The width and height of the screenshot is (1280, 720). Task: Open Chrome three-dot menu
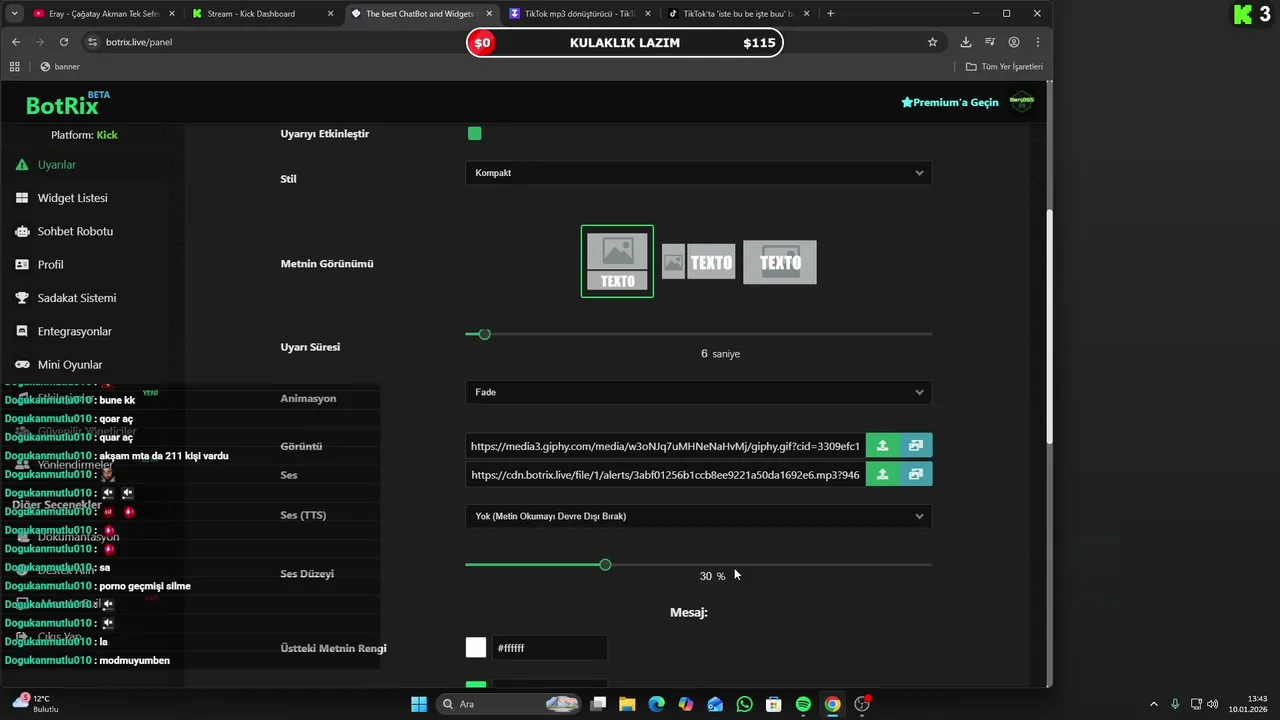(1038, 42)
